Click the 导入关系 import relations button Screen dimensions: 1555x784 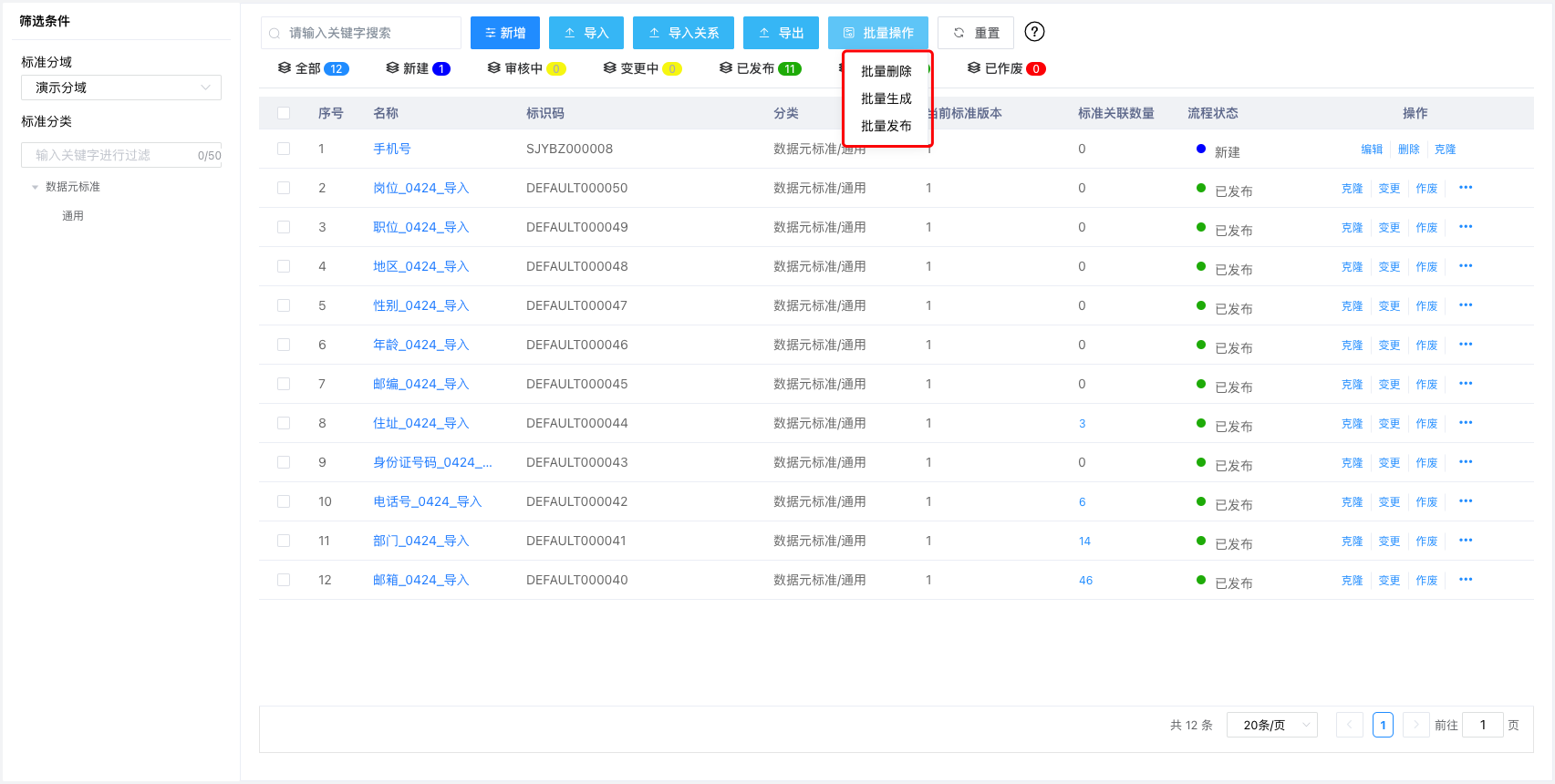click(683, 33)
